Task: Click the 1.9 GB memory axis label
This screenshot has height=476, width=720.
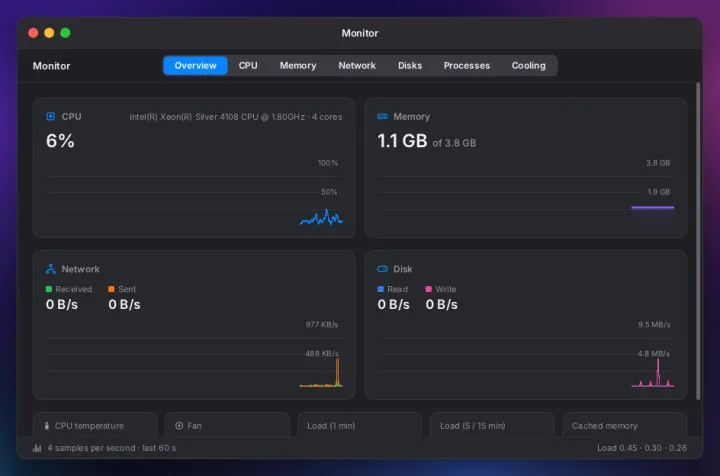Action: (x=658, y=192)
